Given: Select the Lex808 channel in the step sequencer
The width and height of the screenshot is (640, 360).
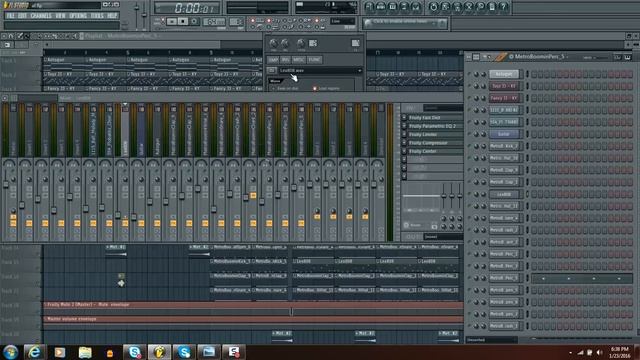Looking at the screenshot, I should (x=504, y=194).
